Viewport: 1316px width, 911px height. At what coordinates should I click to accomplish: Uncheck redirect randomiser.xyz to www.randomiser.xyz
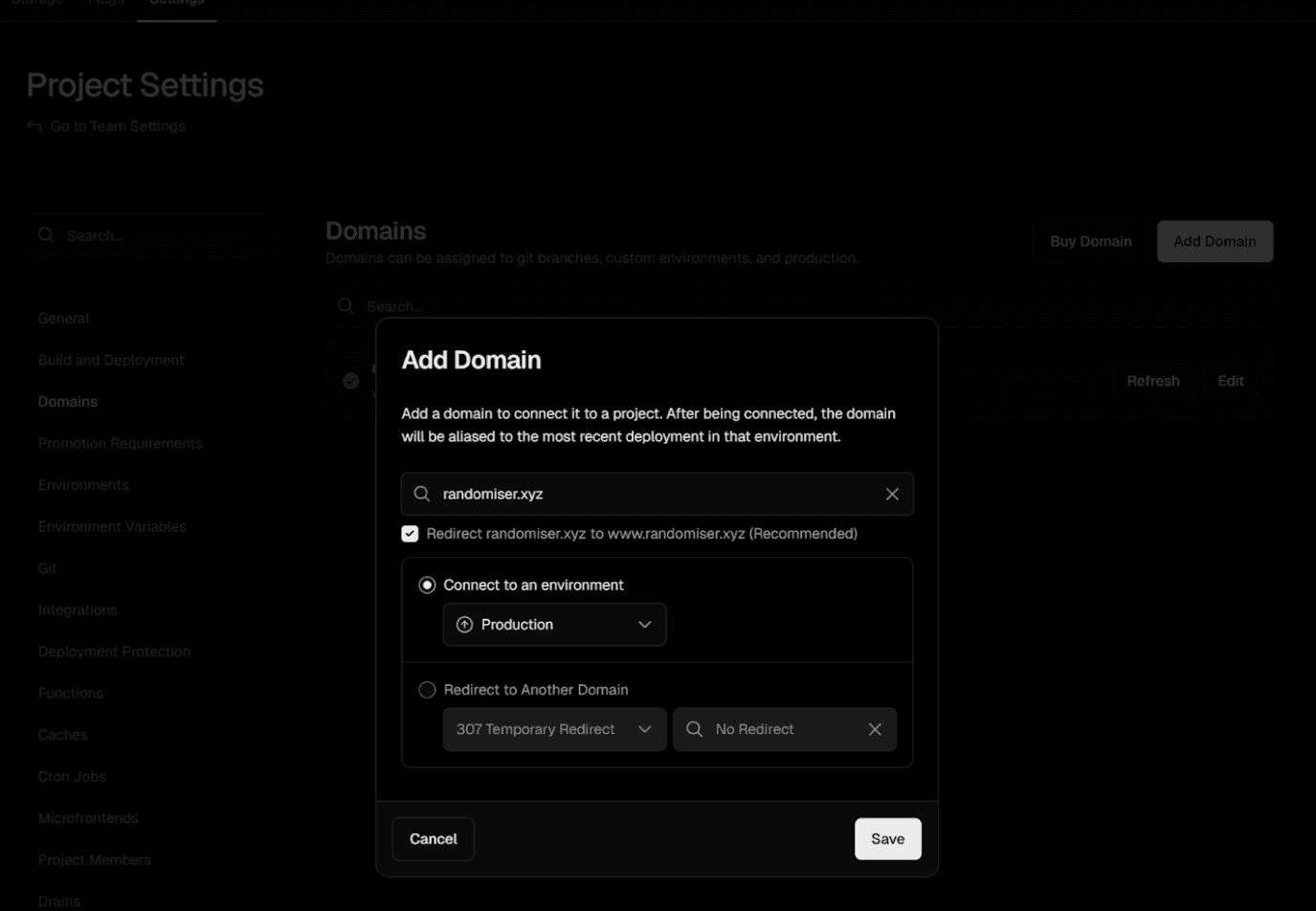click(x=409, y=533)
